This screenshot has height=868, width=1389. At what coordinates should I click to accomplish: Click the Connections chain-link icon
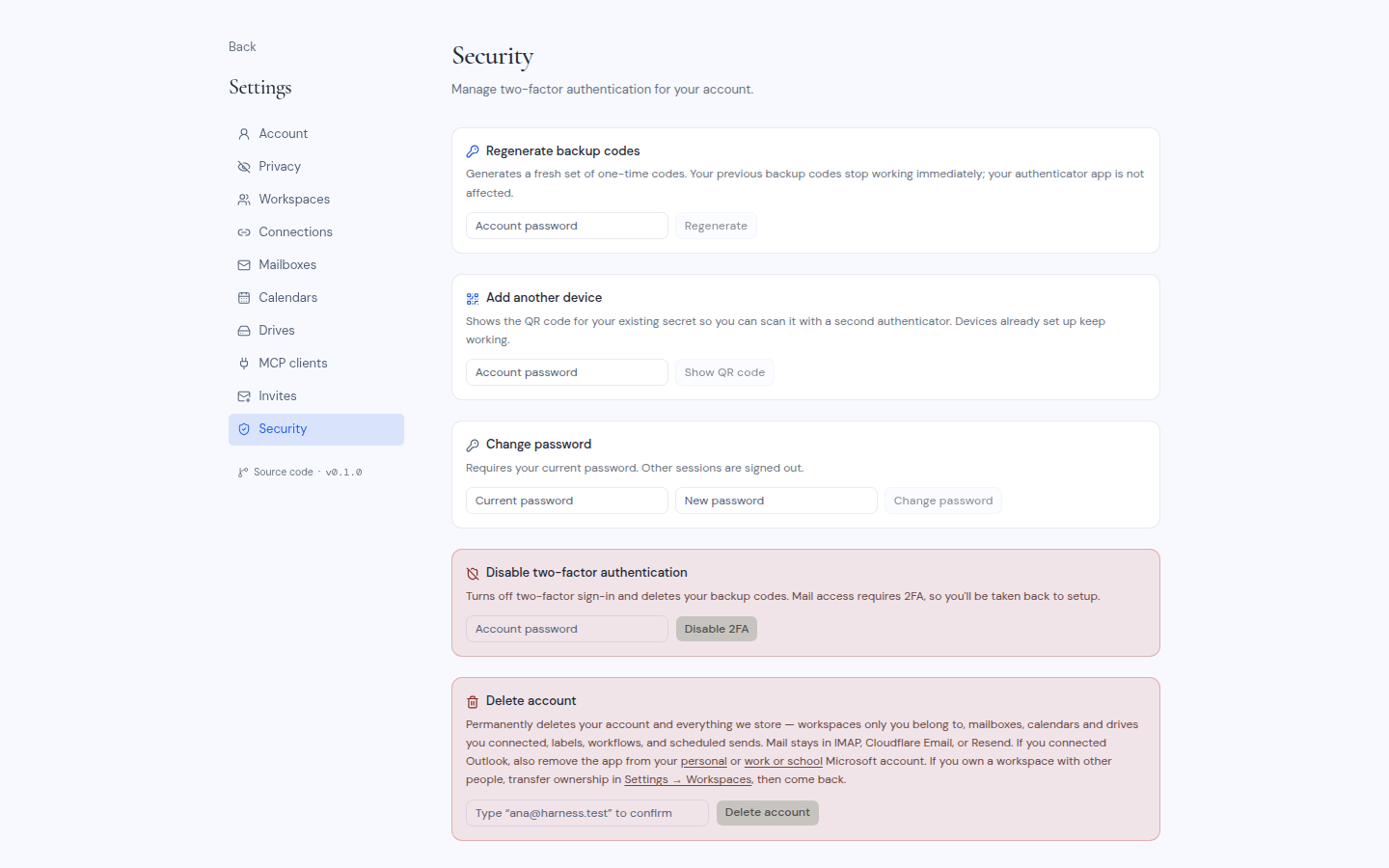244,232
